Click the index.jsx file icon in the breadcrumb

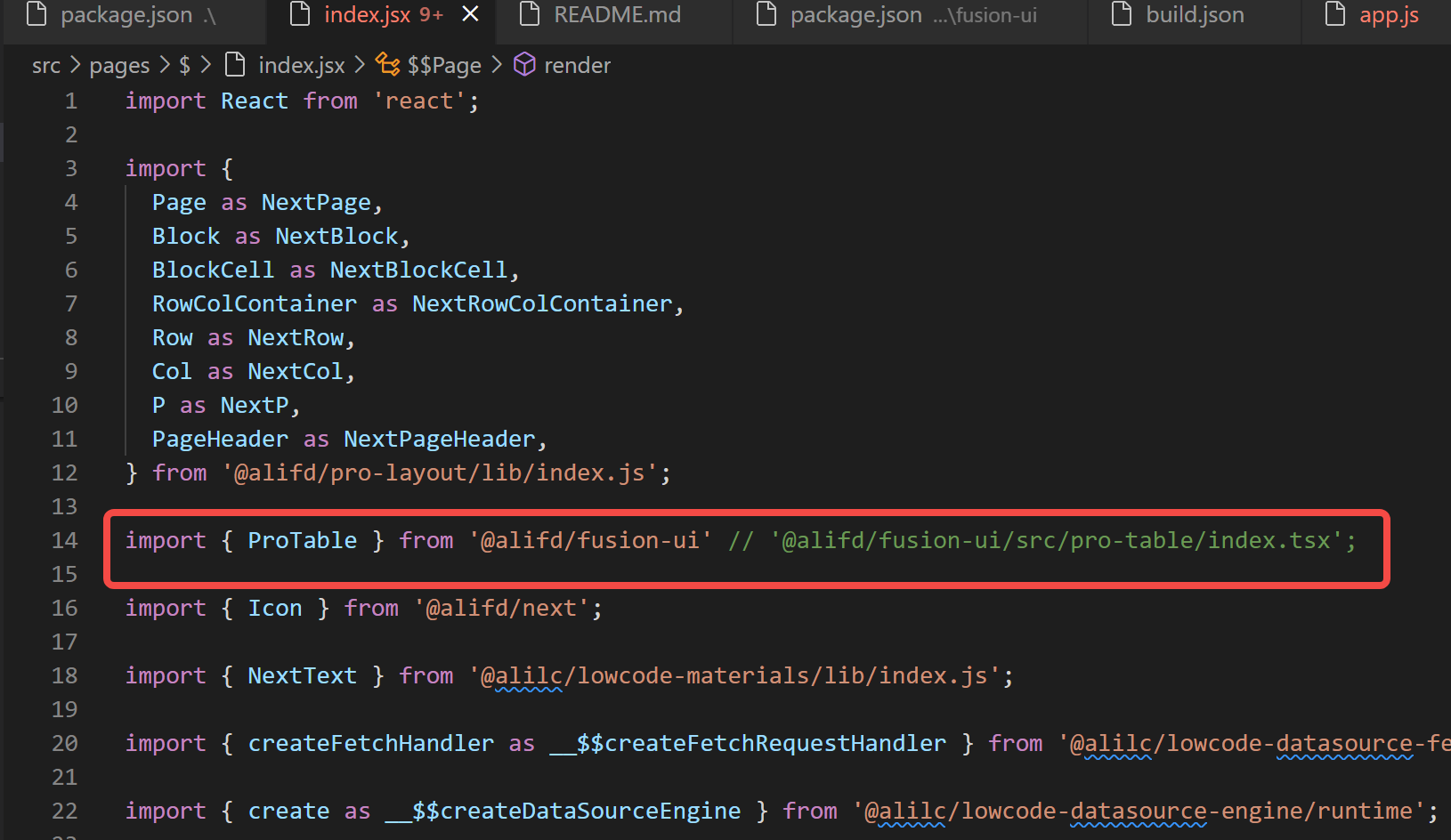click(235, 64)
